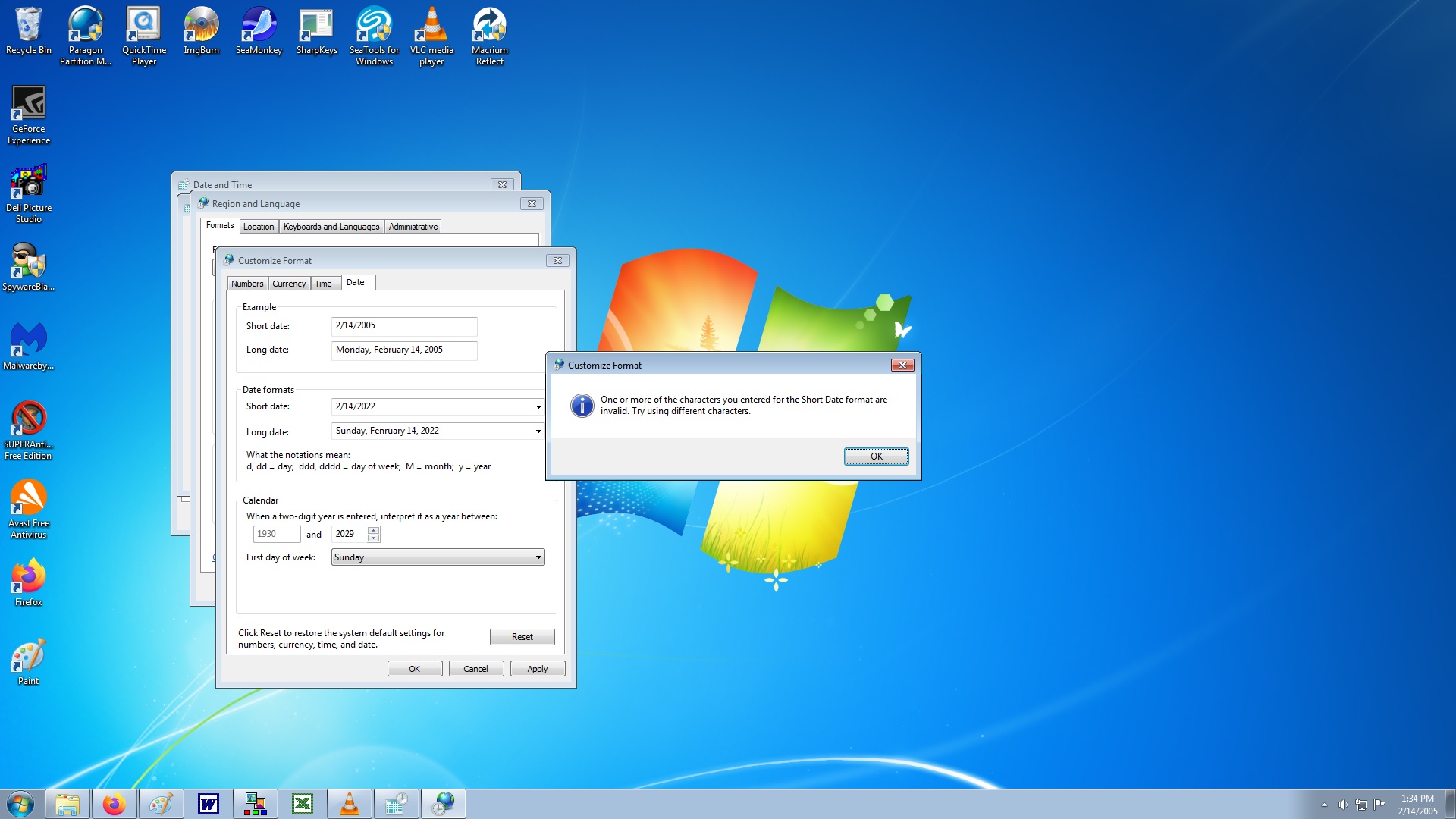Open Excel from the taskbar
Viewport: 1456px width, 819px height.
303,804
